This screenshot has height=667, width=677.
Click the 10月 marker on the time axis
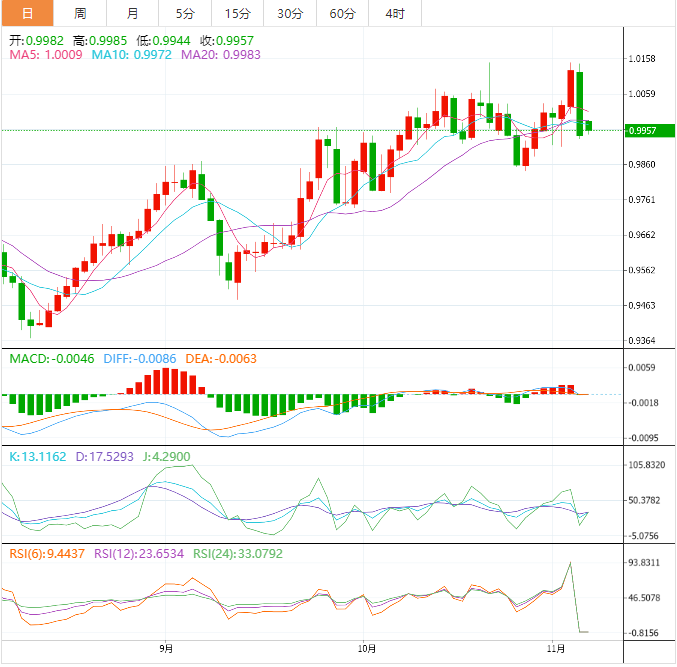[x=366, y=649]
